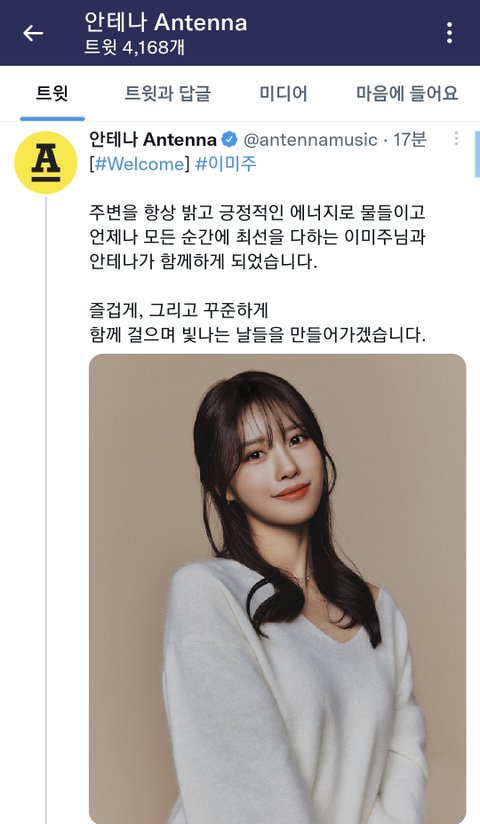Switch to the 미디어 tab

pyautogui.click(x=283, y=94)
